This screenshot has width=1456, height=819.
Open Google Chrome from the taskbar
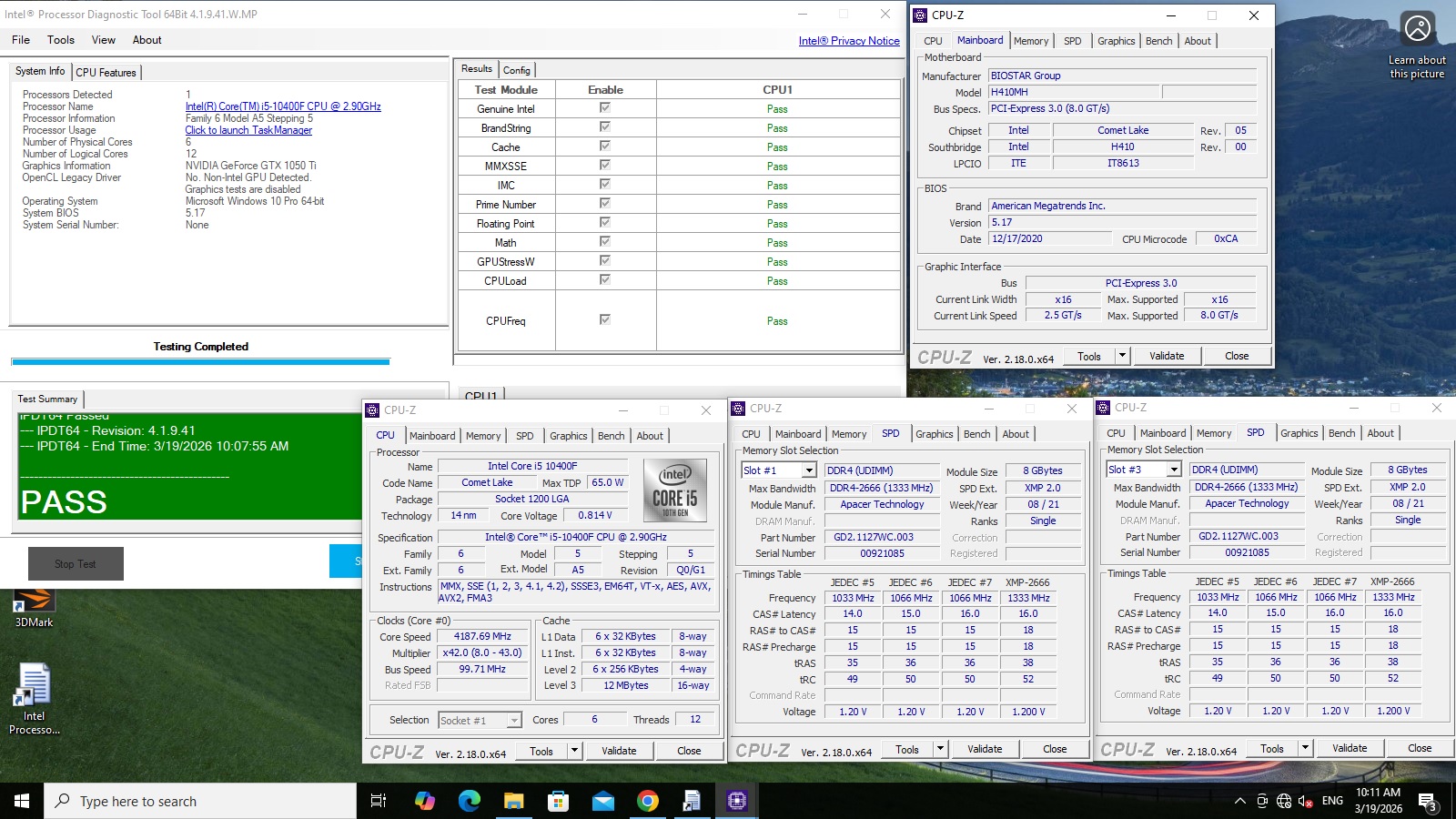pyautogui.click(x=647, y=801)
